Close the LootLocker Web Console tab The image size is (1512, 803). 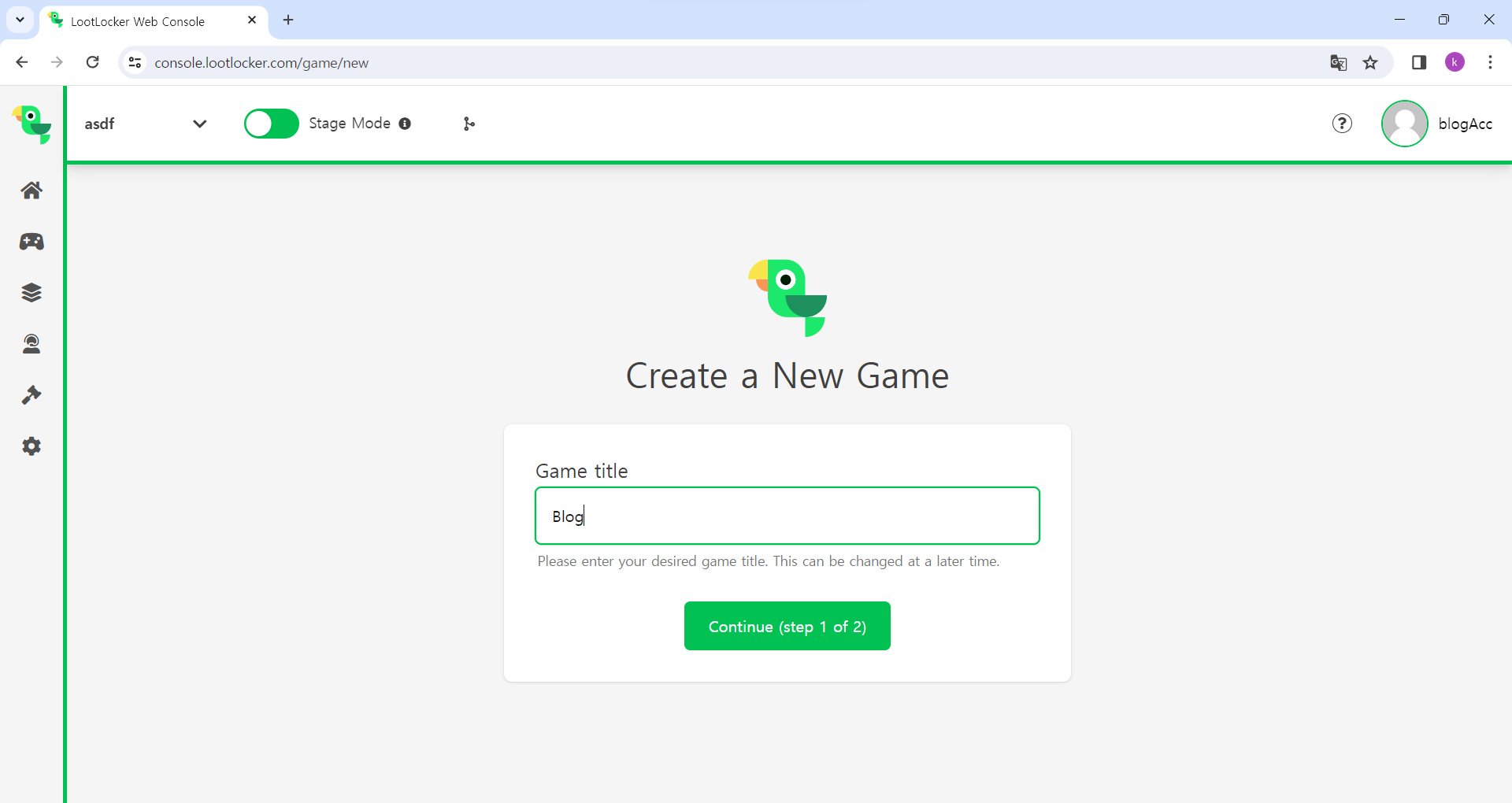tap(252, 20)
